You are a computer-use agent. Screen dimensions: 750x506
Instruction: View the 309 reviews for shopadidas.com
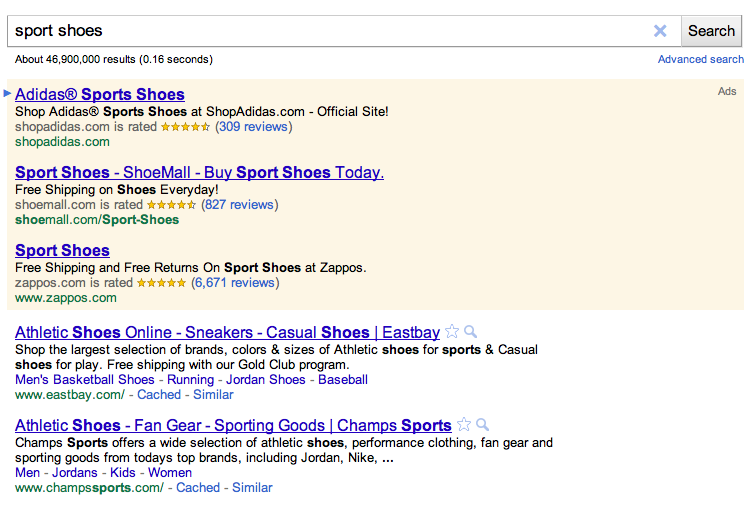point(254,127)
